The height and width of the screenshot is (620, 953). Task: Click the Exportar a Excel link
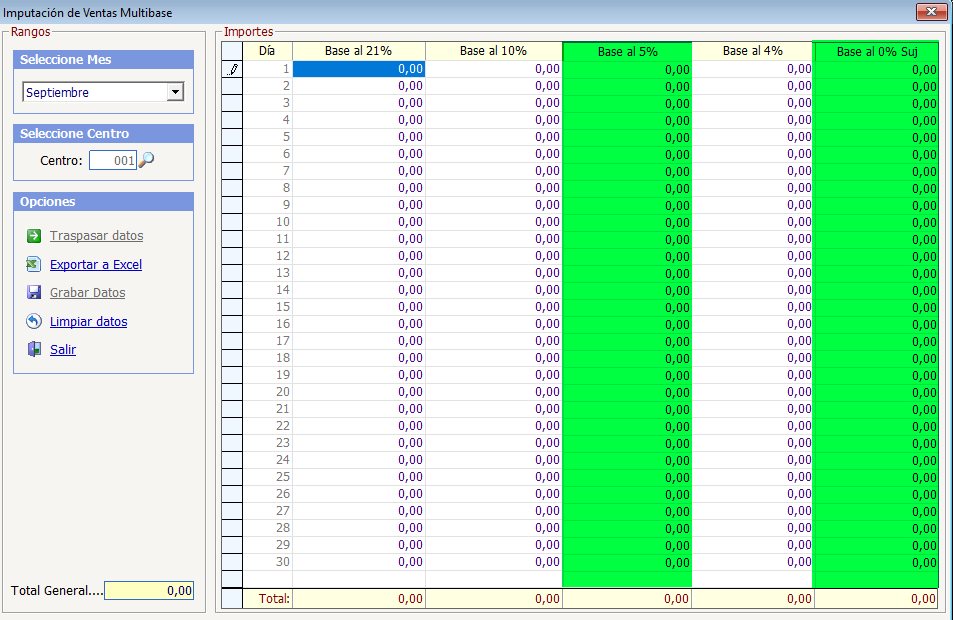click(x=96, y=265)
